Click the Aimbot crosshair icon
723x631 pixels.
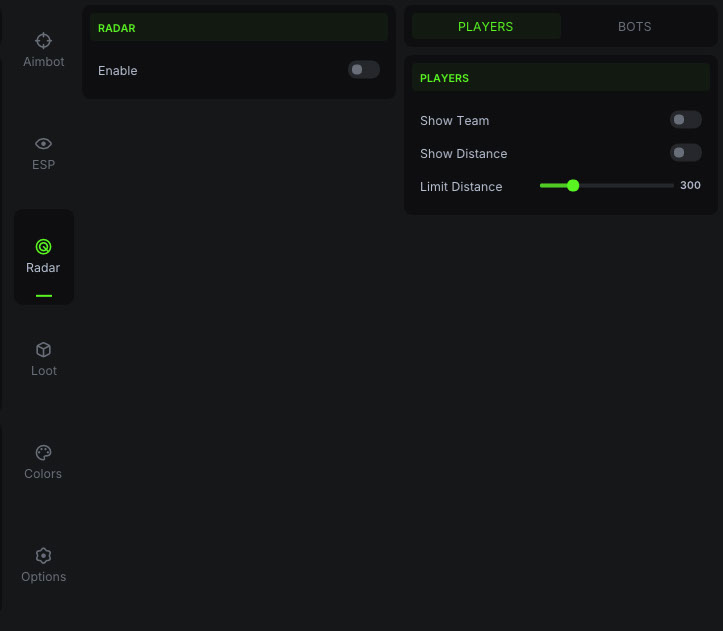pyautogui.click(x=43, y=41)
